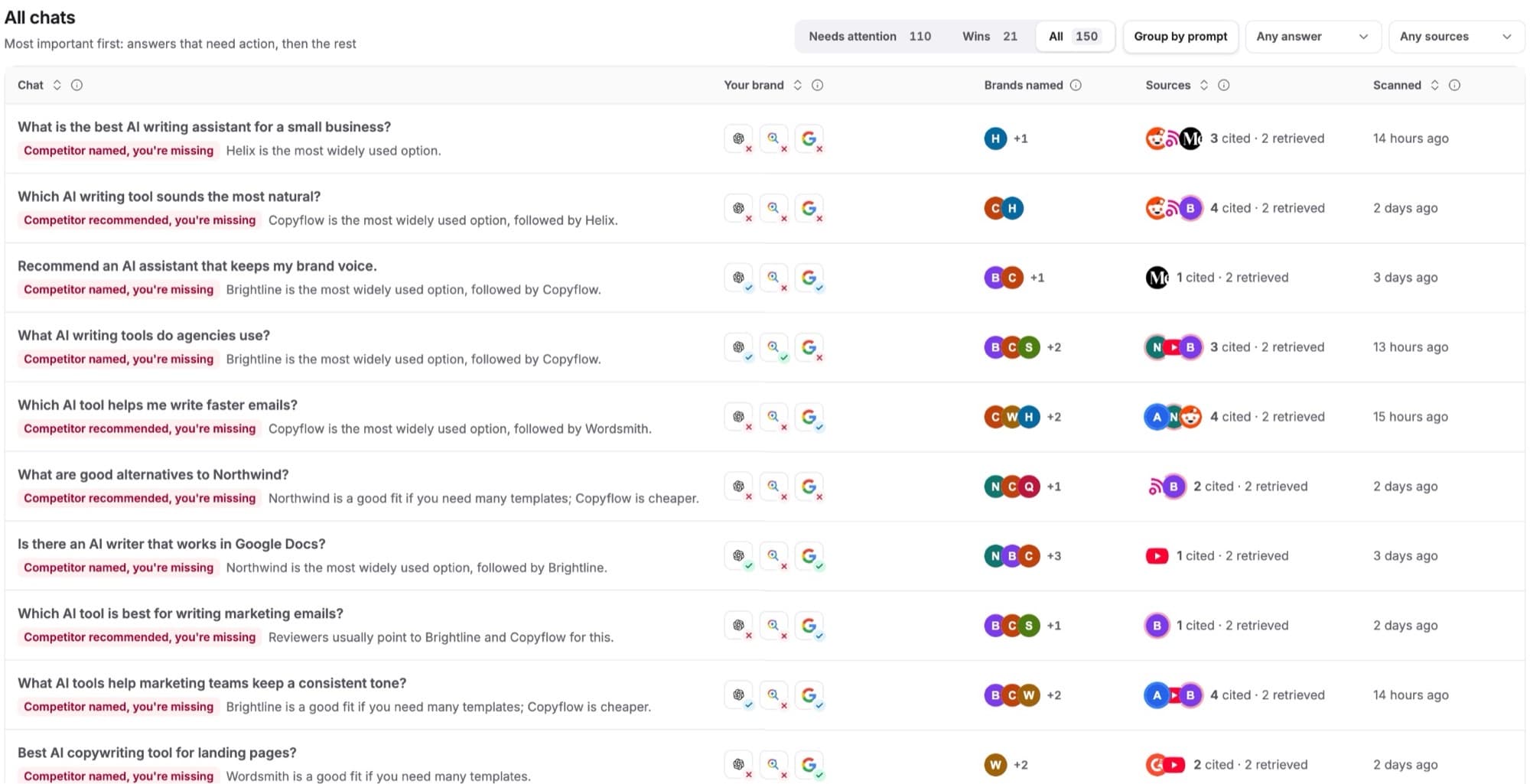
Task: Click ChatGPT icon in agencies row
Action: (x=738, y=347)
